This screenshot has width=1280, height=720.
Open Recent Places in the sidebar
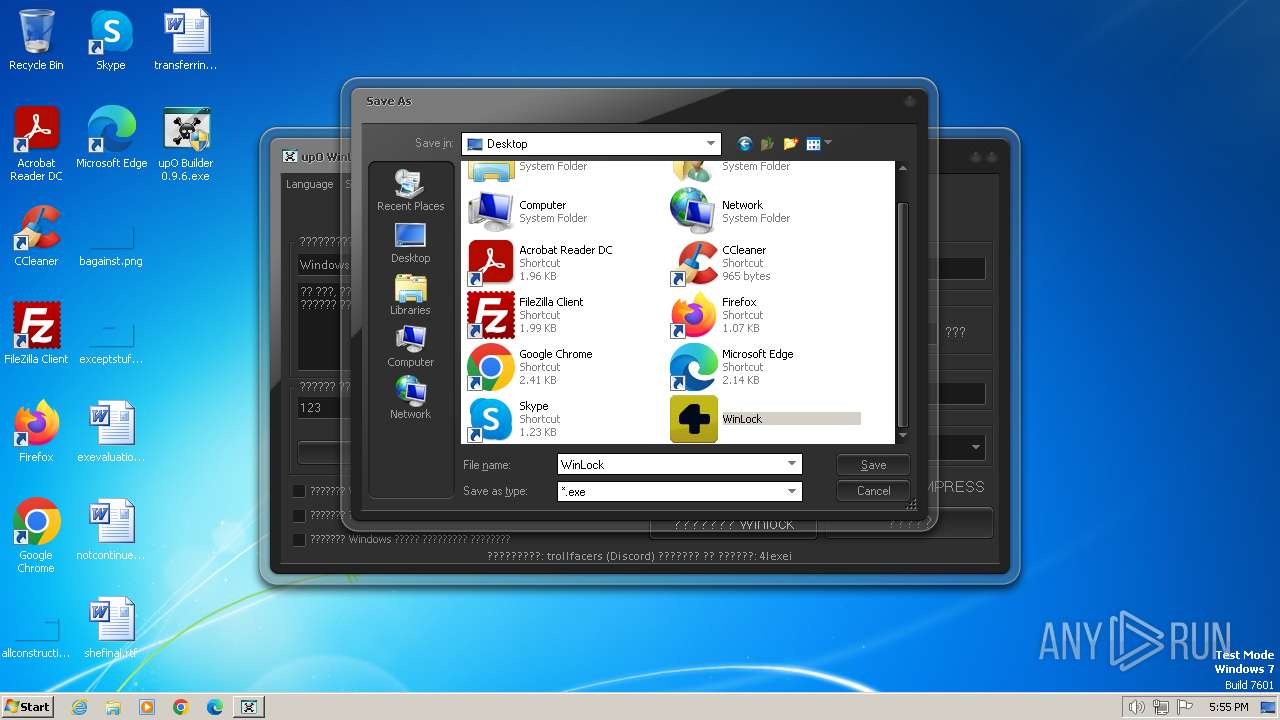[x=410, y=191]
